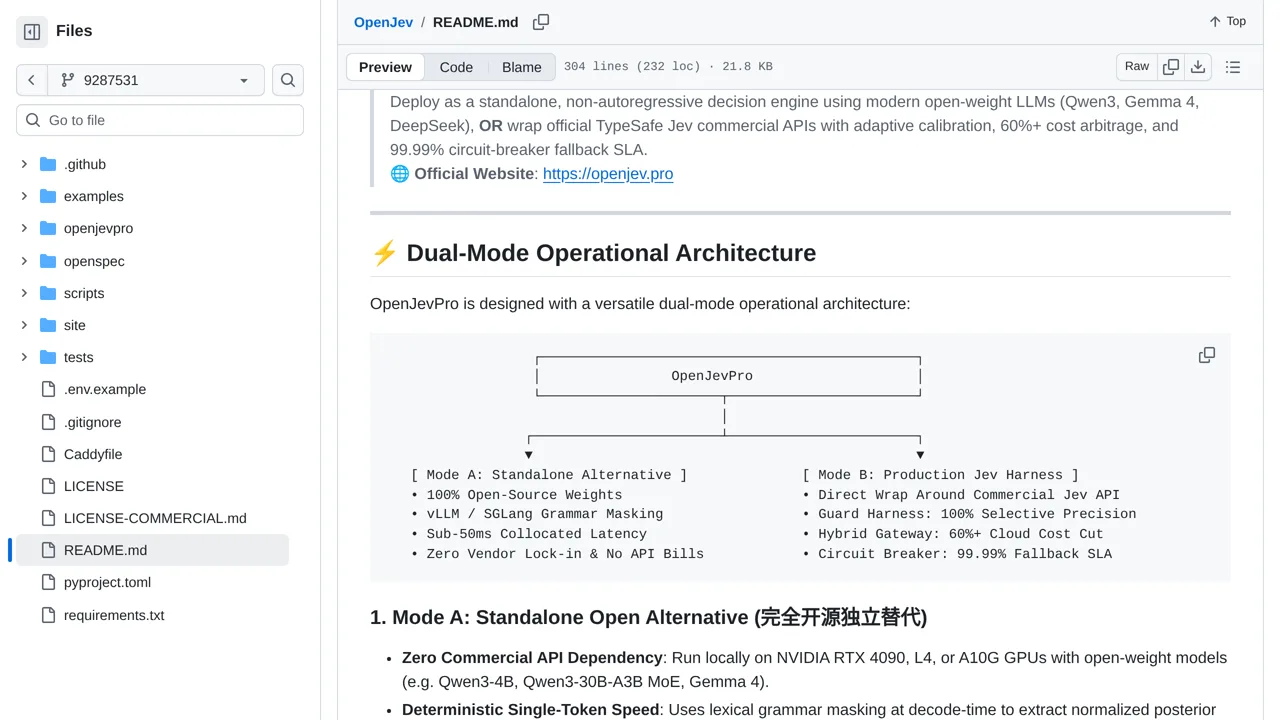This screenshot has width=1280, height=720.
Task: Click the search files magnifier button
Action: click(288, 80)
